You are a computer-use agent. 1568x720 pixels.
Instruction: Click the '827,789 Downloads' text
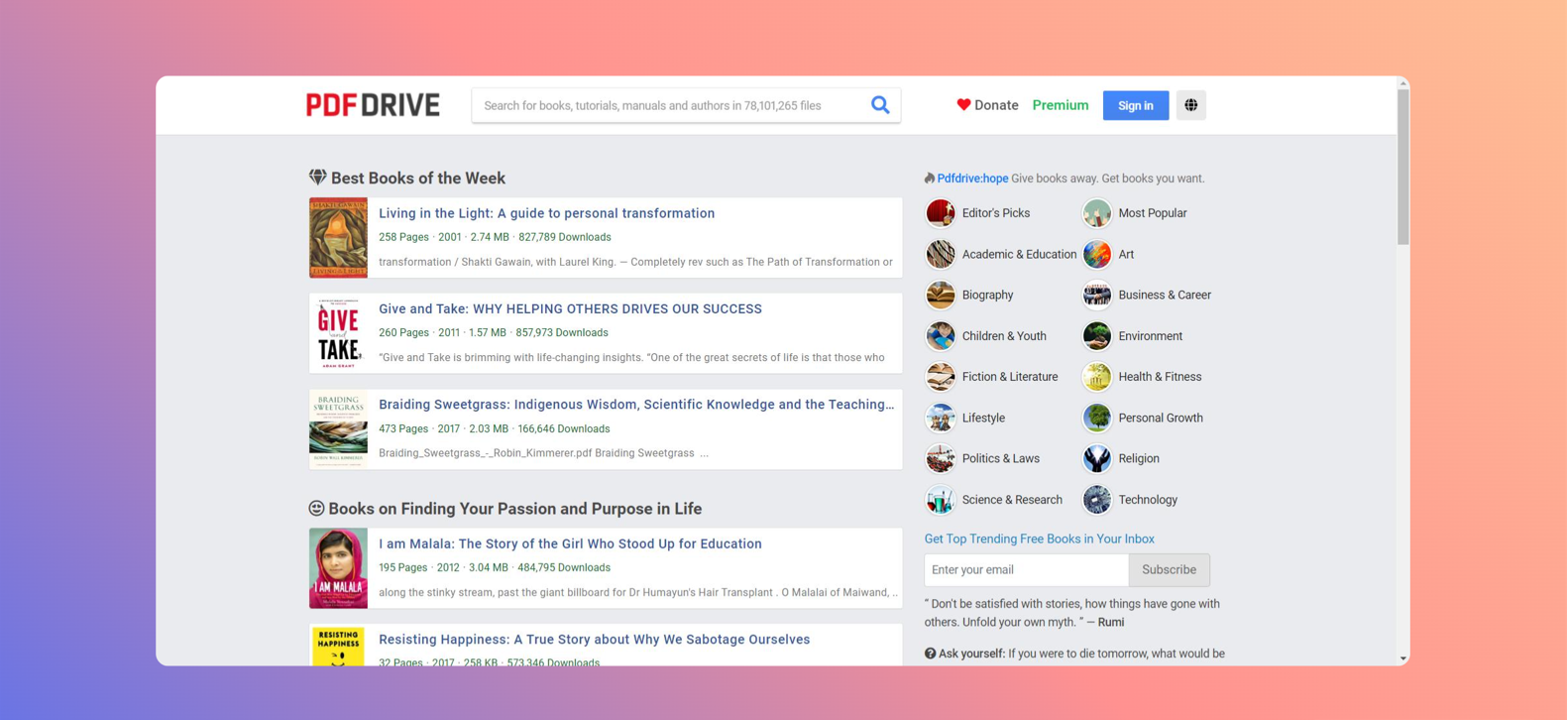(564, 237)
